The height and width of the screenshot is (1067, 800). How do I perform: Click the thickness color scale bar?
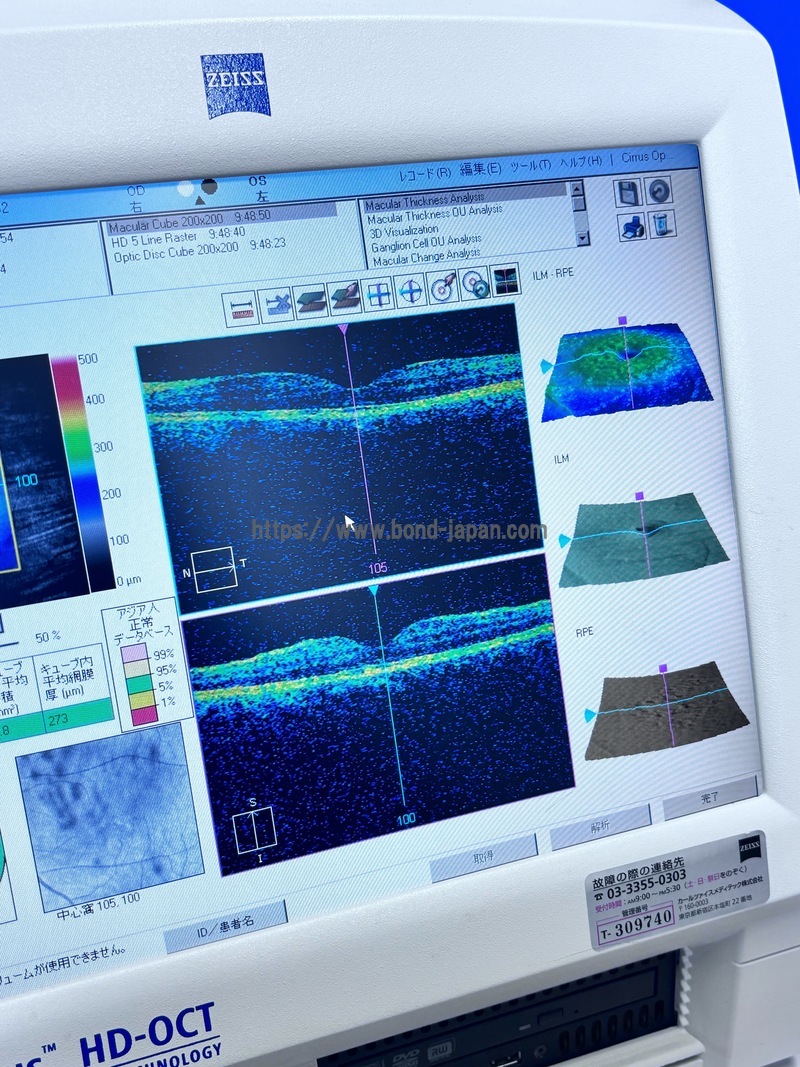coord(82,471)
